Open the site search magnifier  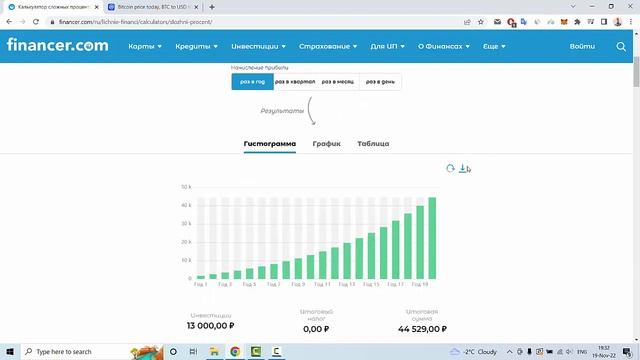(621, 47)
